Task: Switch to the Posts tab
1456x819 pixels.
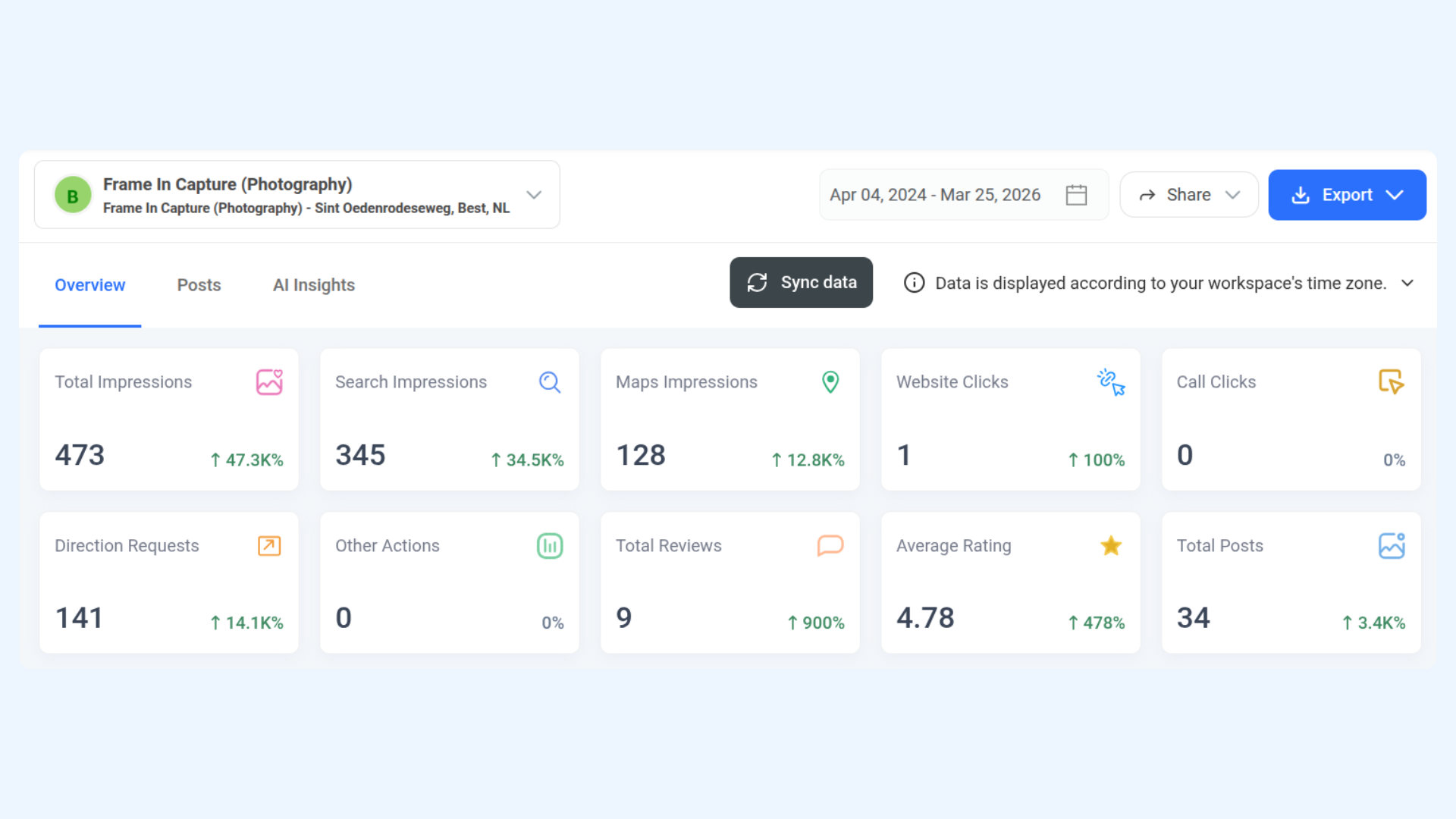Action: pyautogui.click(x=199, y=285)
